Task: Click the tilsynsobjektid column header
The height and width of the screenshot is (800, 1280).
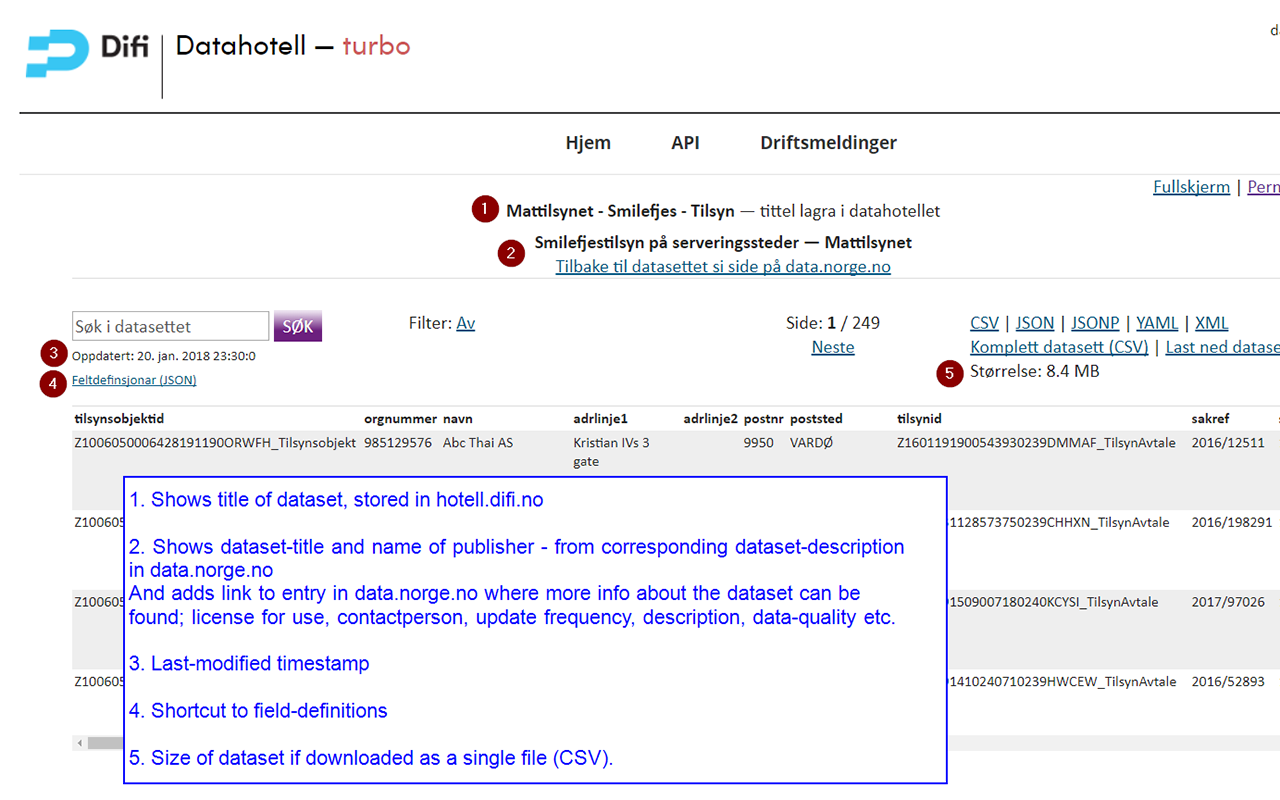Action: point(119,419)
